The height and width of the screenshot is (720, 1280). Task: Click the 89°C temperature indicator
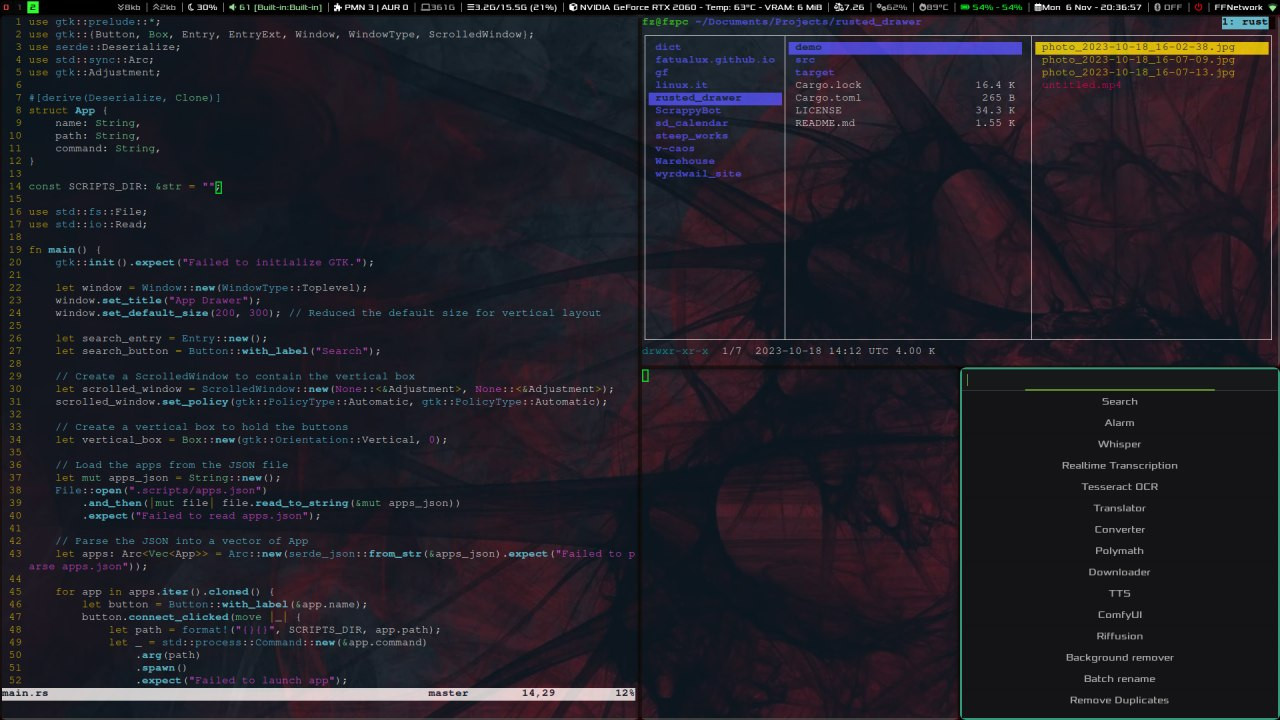[933, 7]
